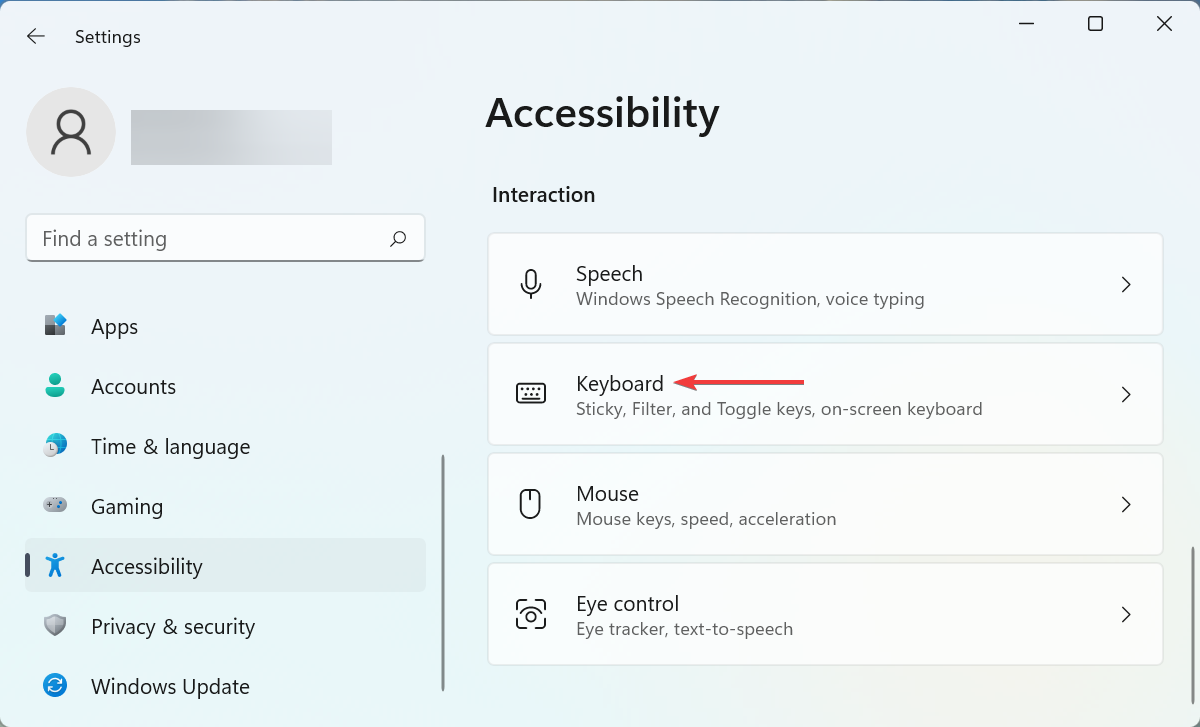
Task: Go back with the arrow icon
Action: [x=36, y=36]
